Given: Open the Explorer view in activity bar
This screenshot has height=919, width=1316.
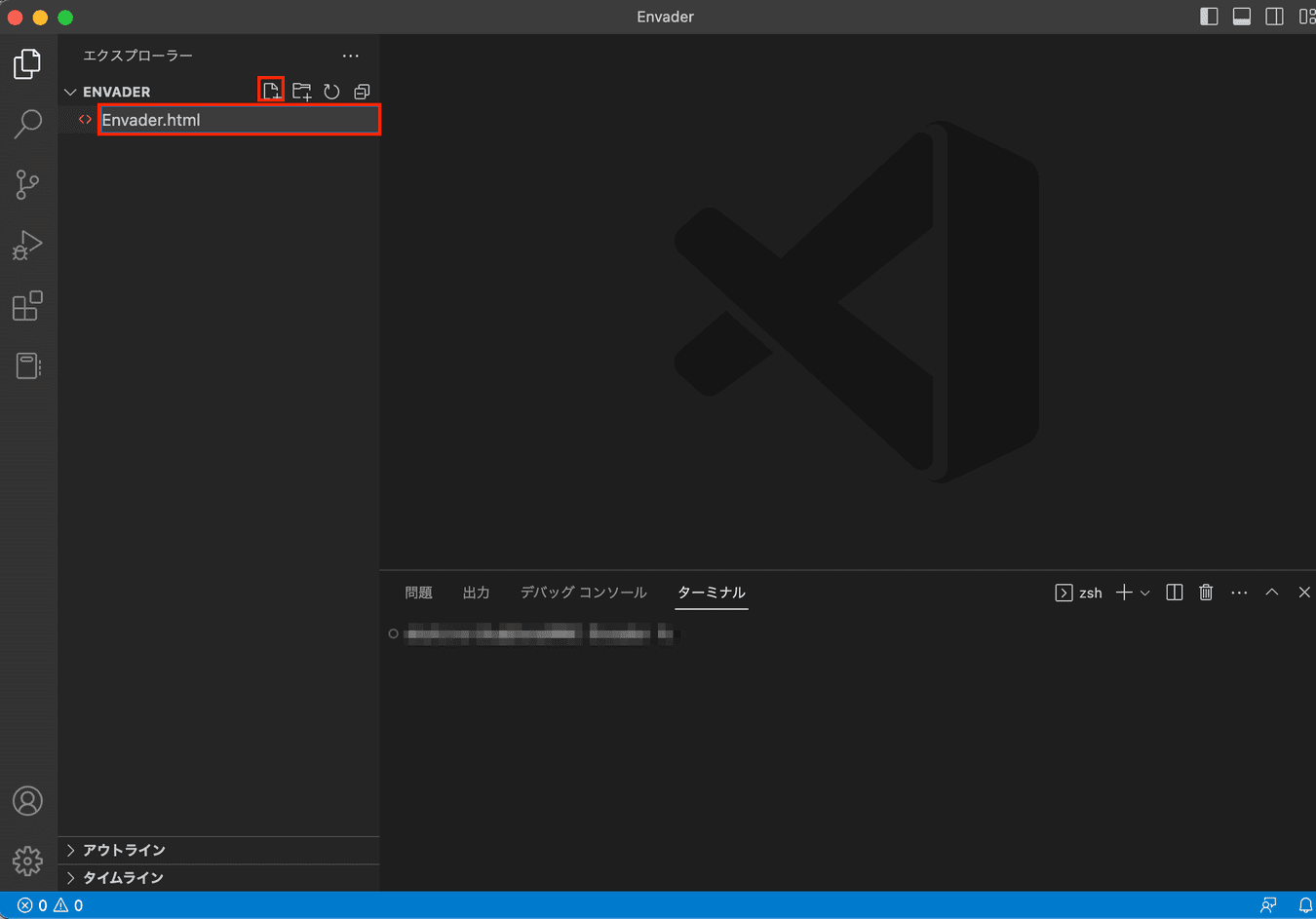Looking at the screenshot, I should click(27, 64).
